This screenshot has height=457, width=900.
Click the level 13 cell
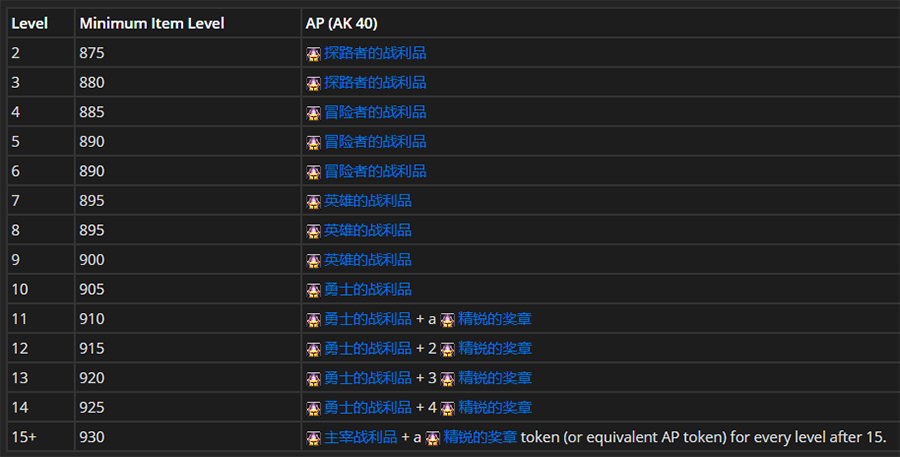(x=40, y=378)
